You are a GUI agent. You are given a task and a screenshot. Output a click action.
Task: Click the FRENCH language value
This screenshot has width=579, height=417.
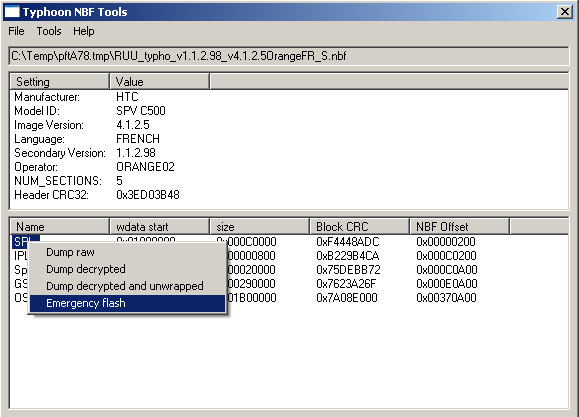138,139
